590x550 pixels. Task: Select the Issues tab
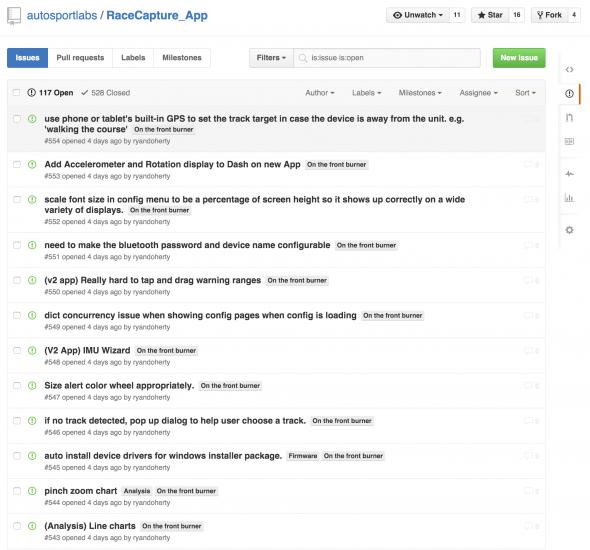click(x=27, y=58)
